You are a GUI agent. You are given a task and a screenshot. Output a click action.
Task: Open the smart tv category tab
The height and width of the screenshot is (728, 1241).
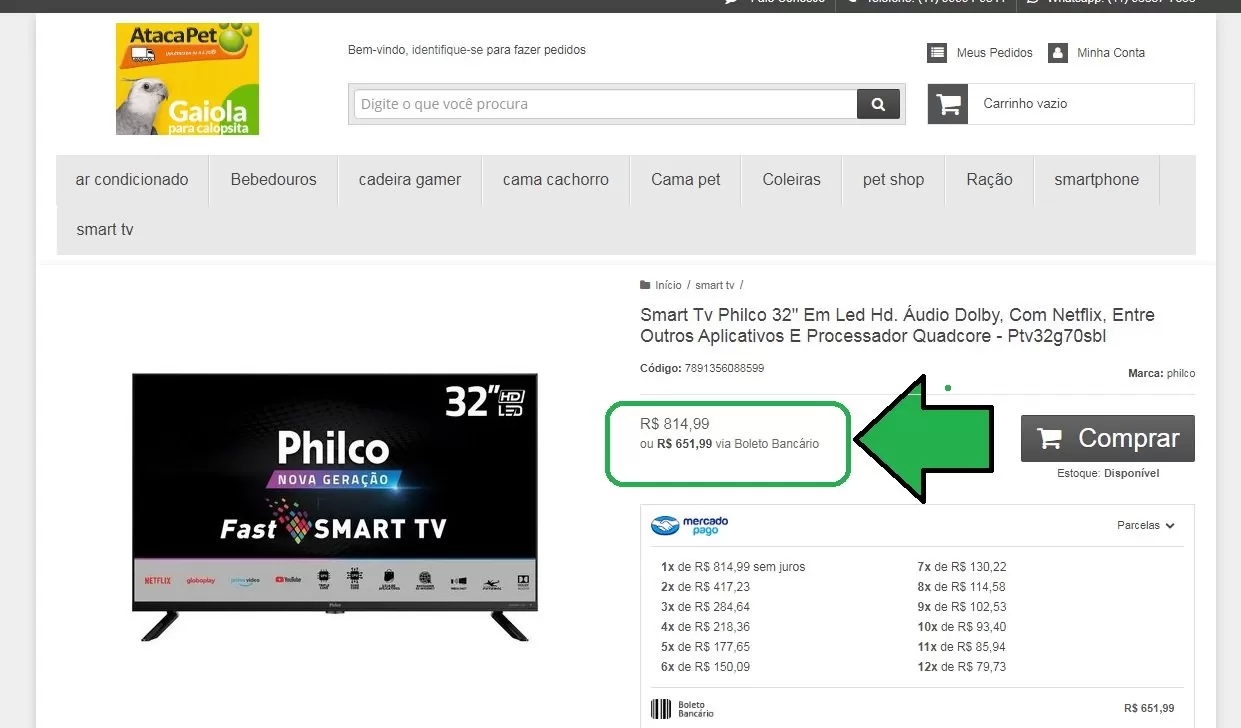[105, 230]
